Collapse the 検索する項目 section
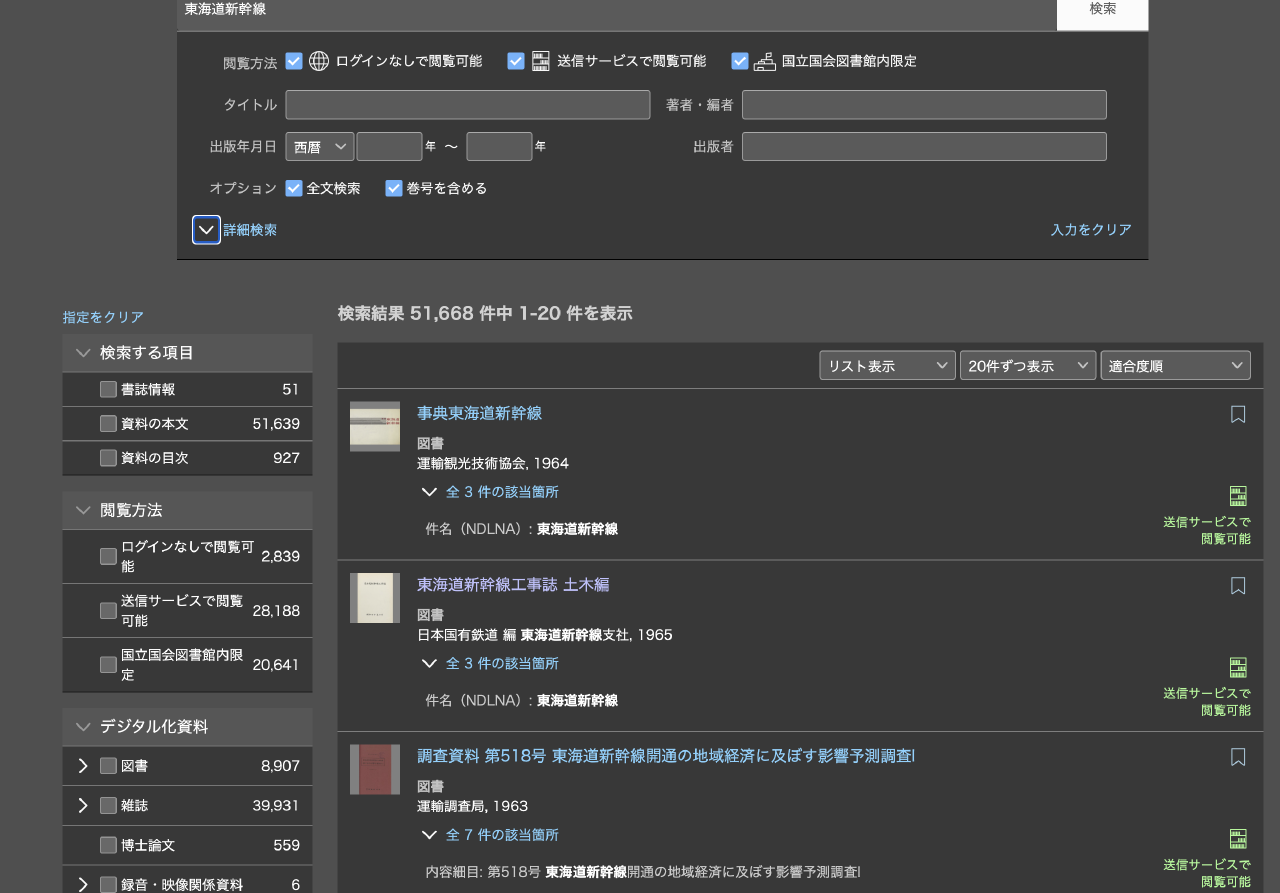The height and width of the screenshot is (893, 1280). [x=83, y=353]
